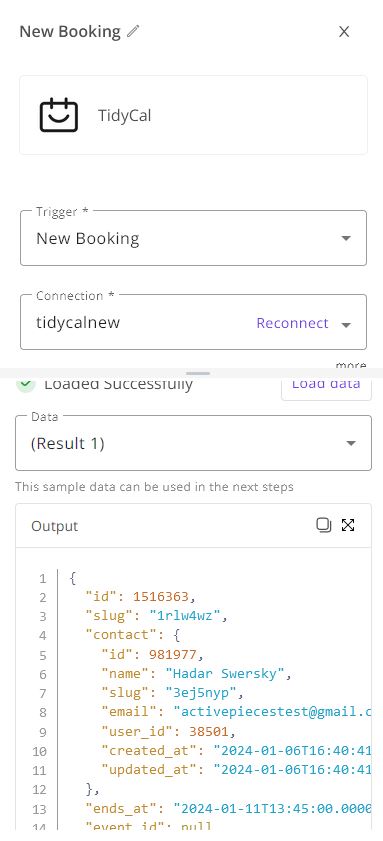Click the green Loaded Successfully checkmark icon

point(26,384)
